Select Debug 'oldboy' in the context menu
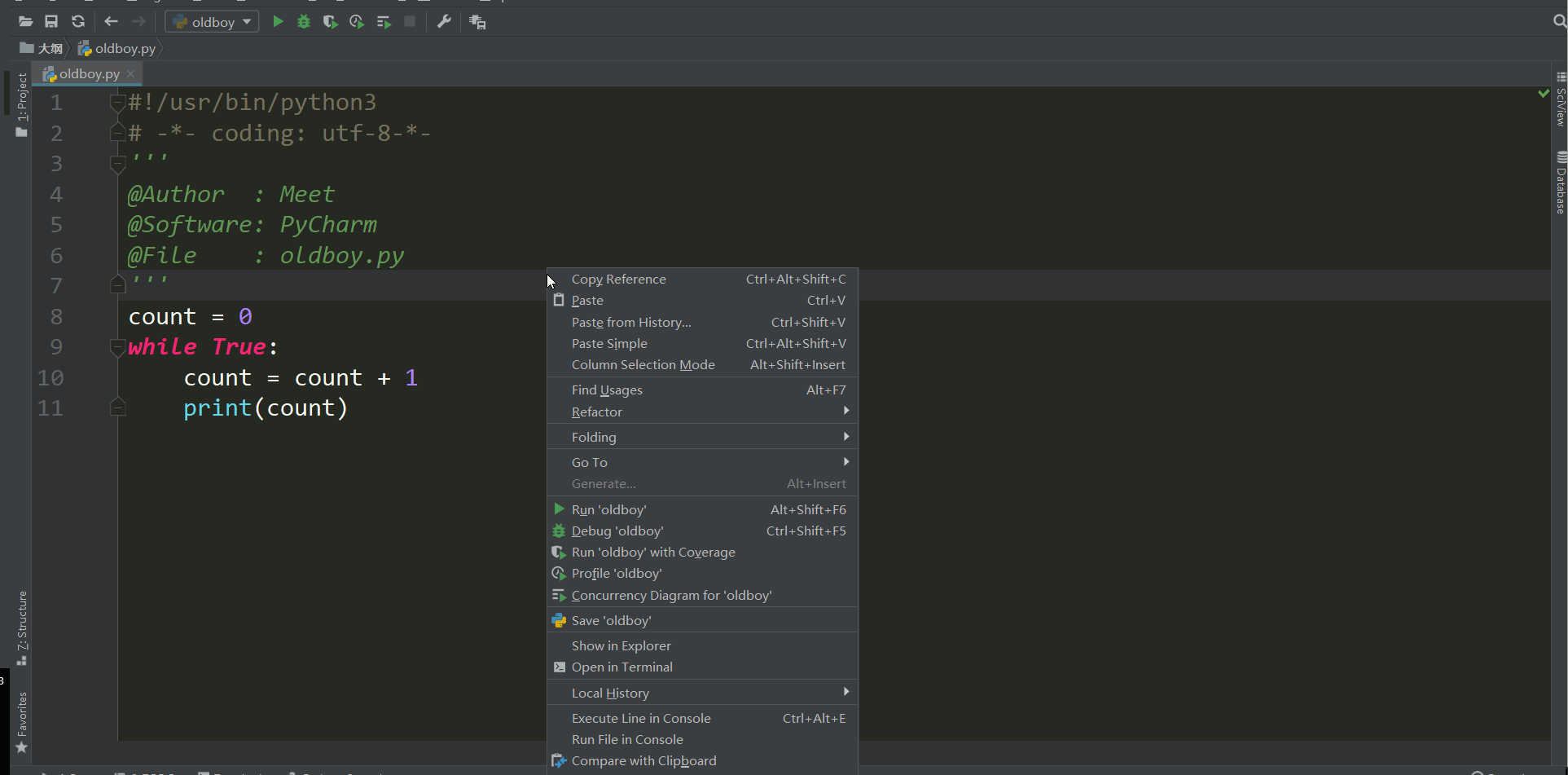Viewport: 1568px width, 775px height. tap(702, 531)
